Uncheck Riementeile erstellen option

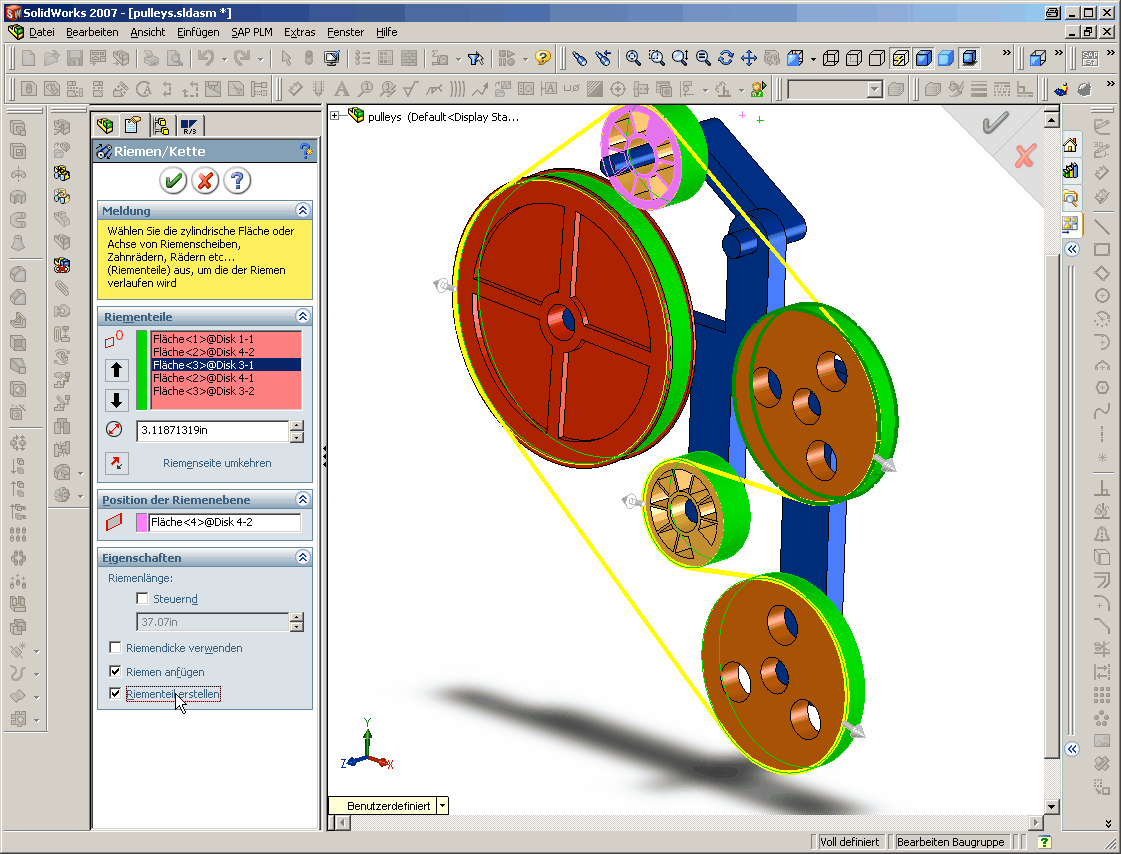tap(115, 694)
